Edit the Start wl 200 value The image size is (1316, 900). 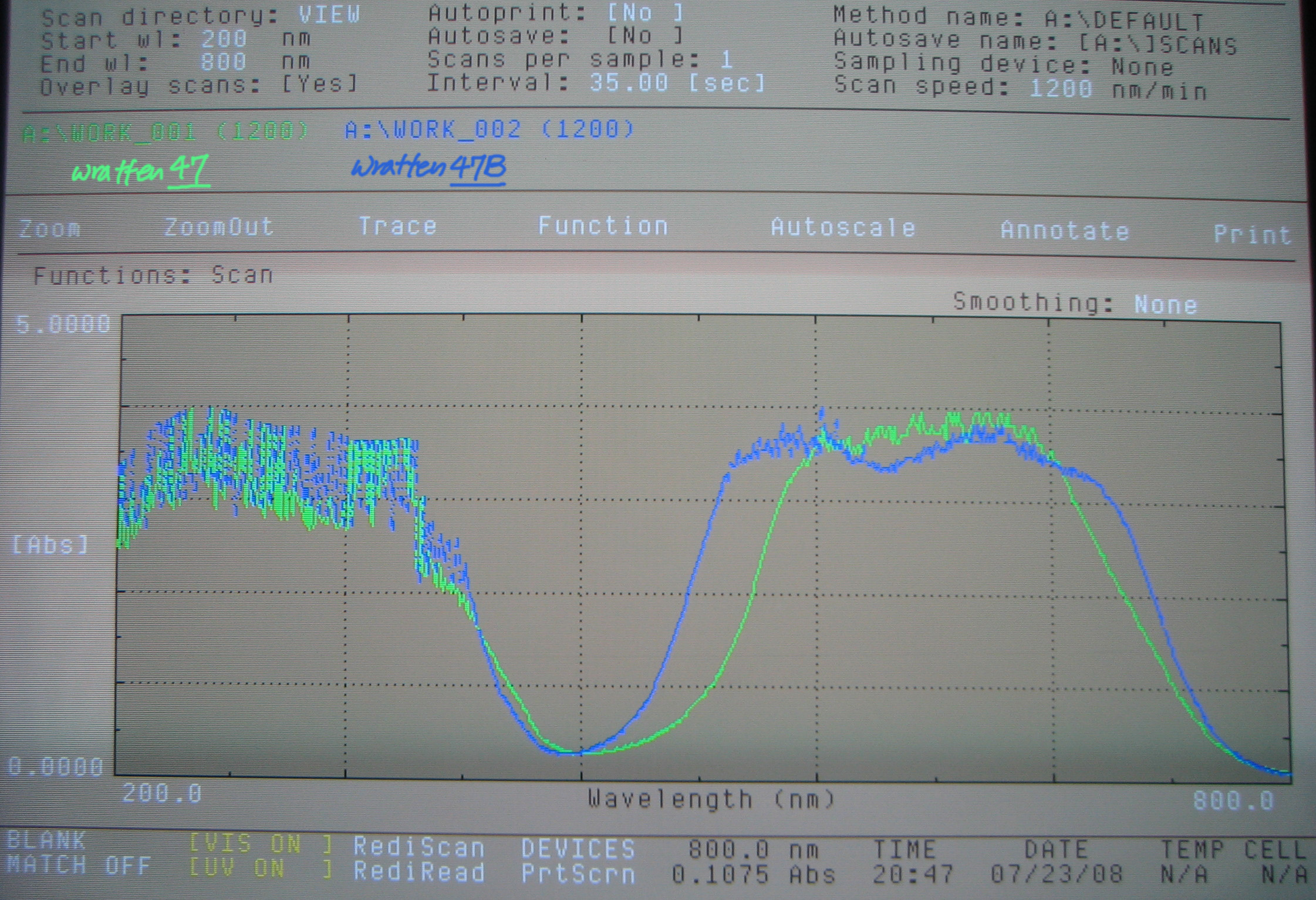click(x=224, y=39)
